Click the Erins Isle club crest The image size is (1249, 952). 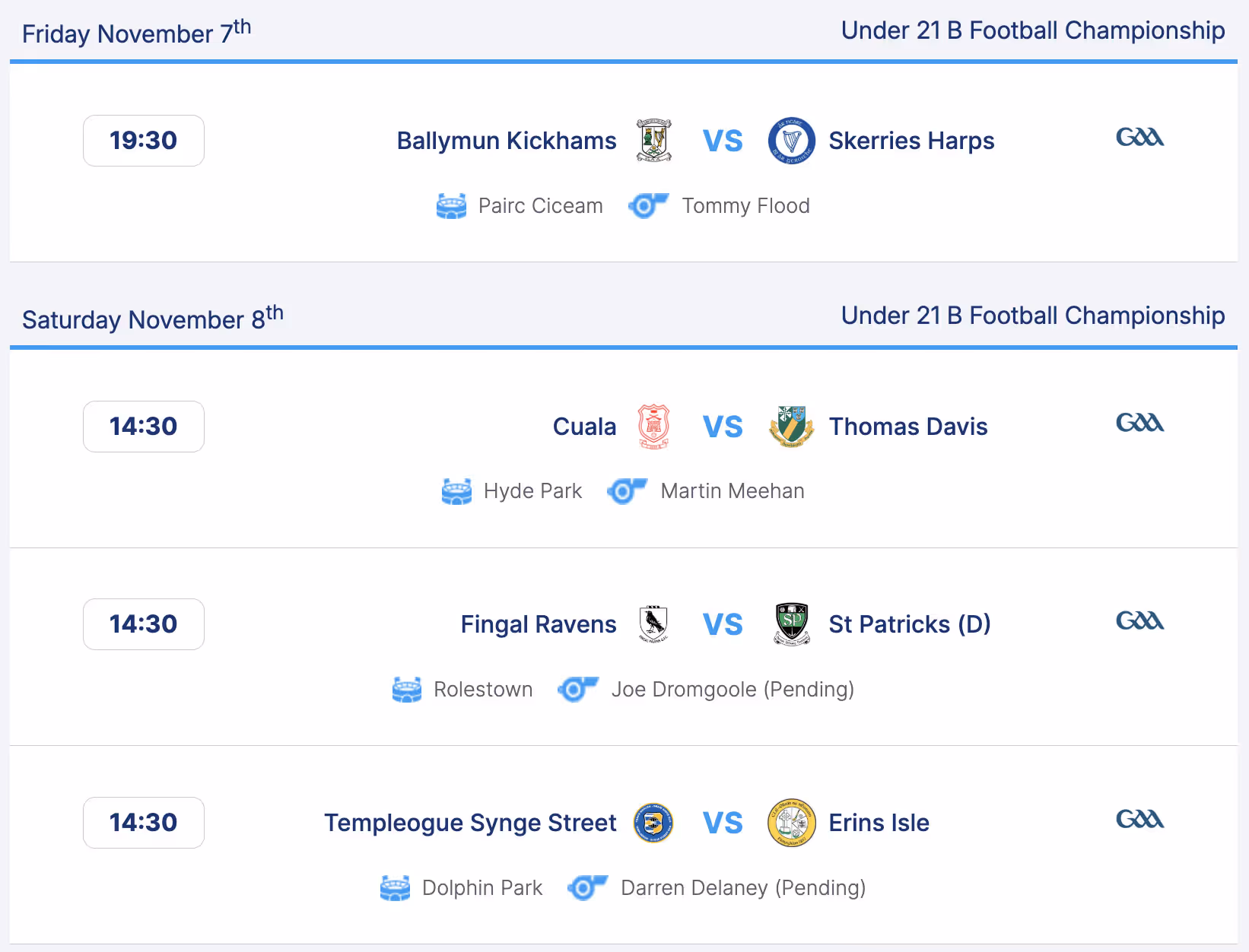tap(791, 823)
